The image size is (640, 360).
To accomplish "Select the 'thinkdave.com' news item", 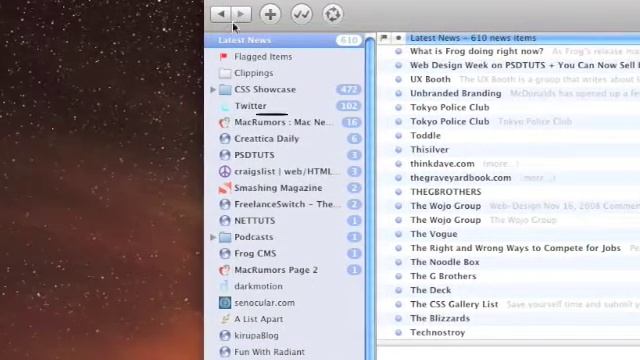I will pos(442,164).
